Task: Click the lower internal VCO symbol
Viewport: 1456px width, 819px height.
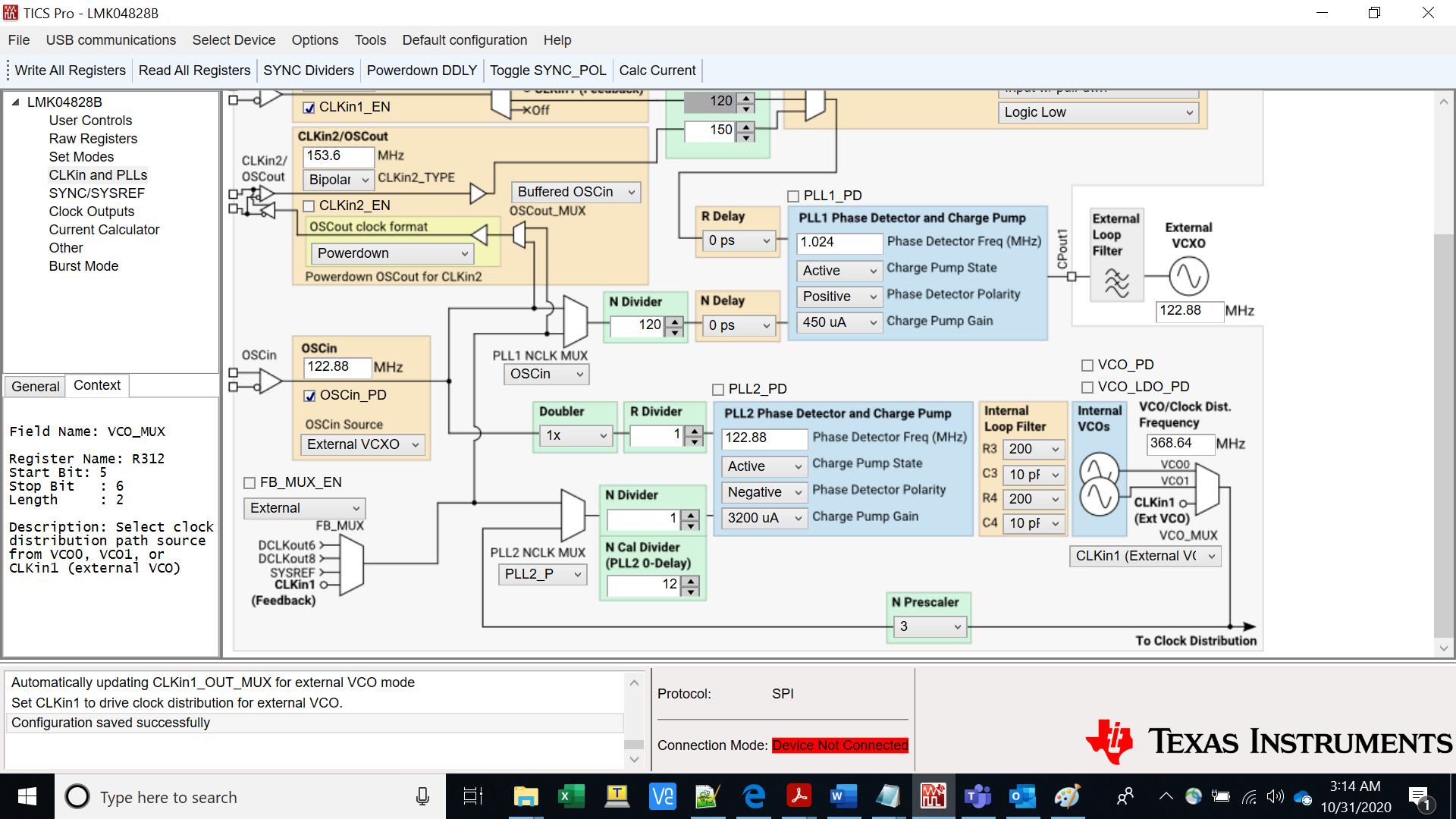Action: pos(1099,497)
